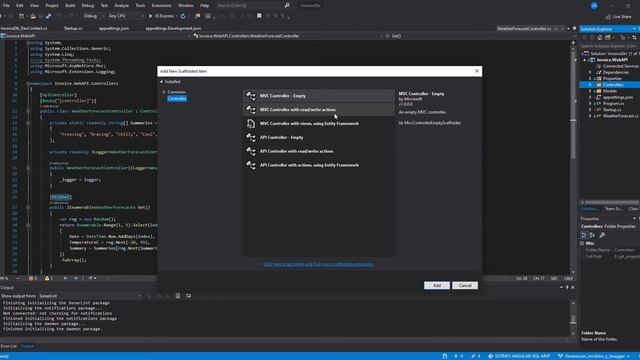
Task: Click Live Share button
Action: point(618,17)
